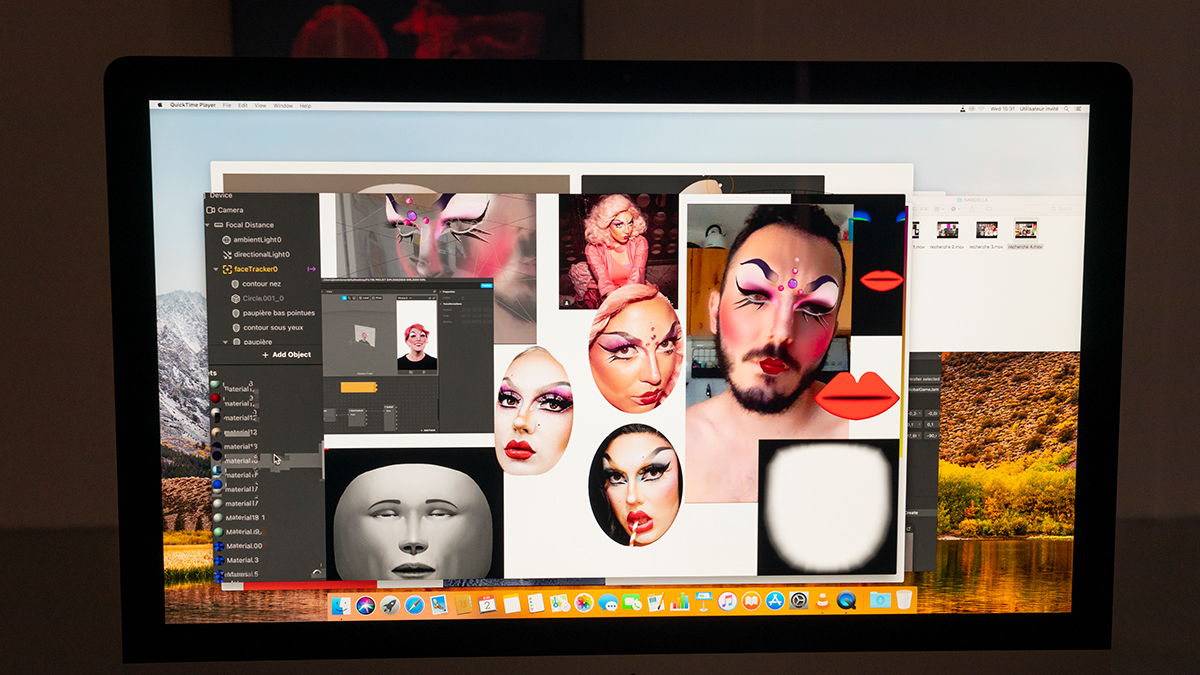Launch VLC cone icon in dock
Viewport: 1200px width, 675px height.
(x=821, y=602)
